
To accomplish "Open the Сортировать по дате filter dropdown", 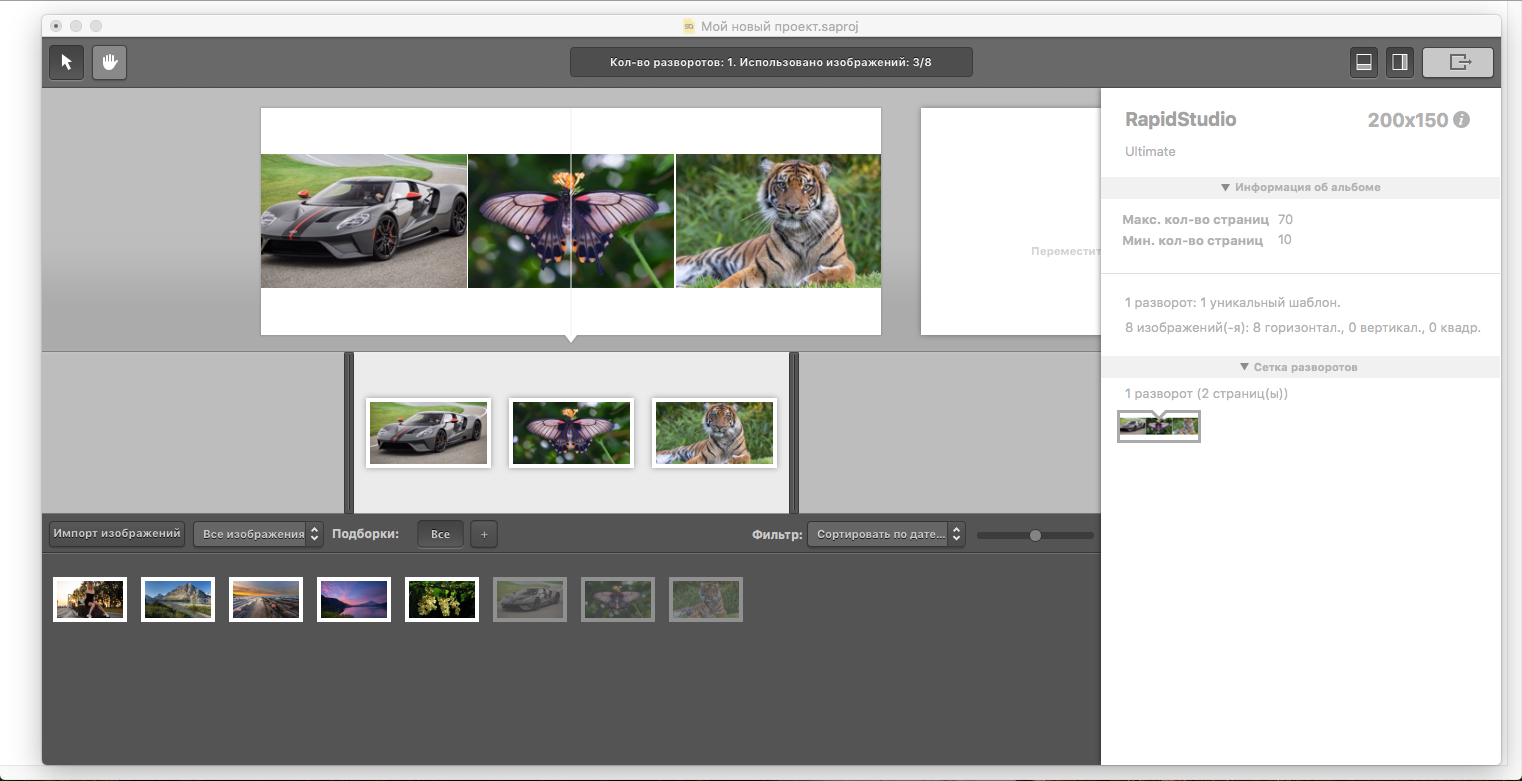I will click(x=885, y=534).
